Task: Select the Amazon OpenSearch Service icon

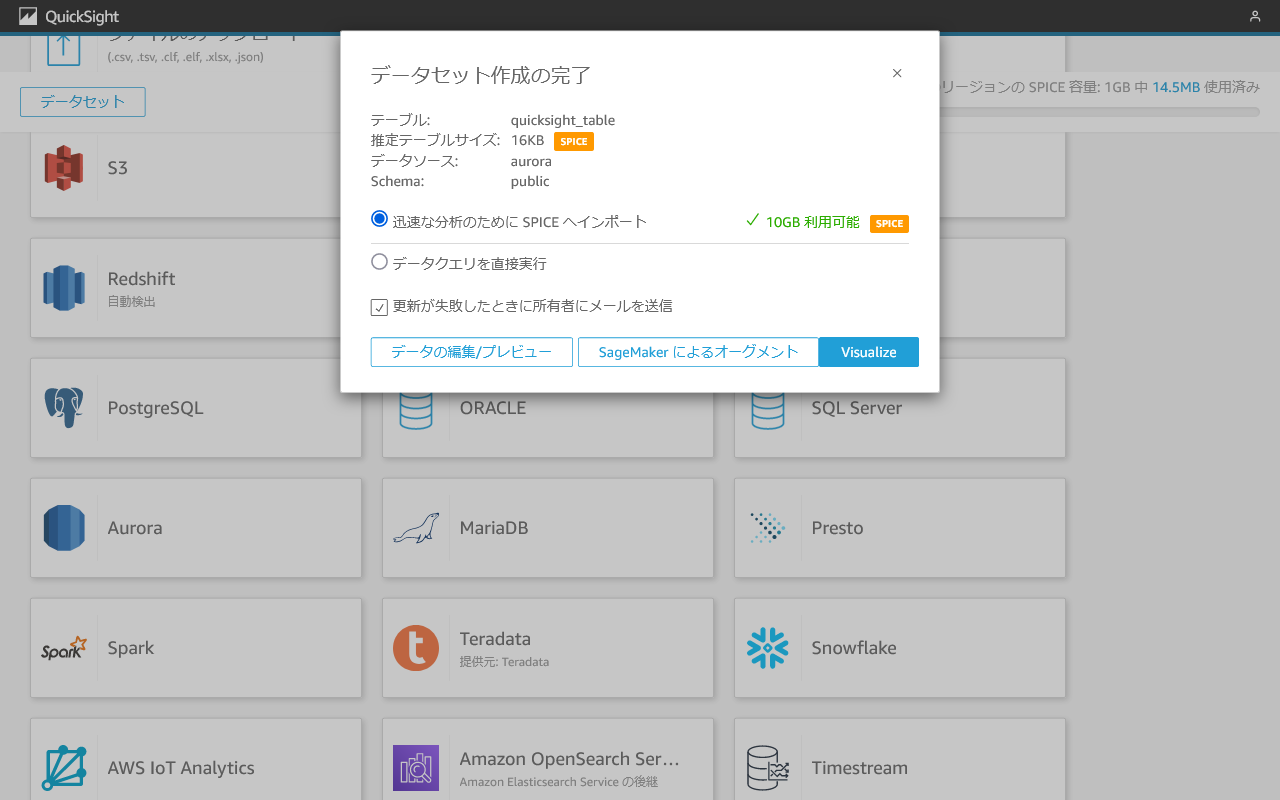Action: pyautogui.click(x=416, y=768)
